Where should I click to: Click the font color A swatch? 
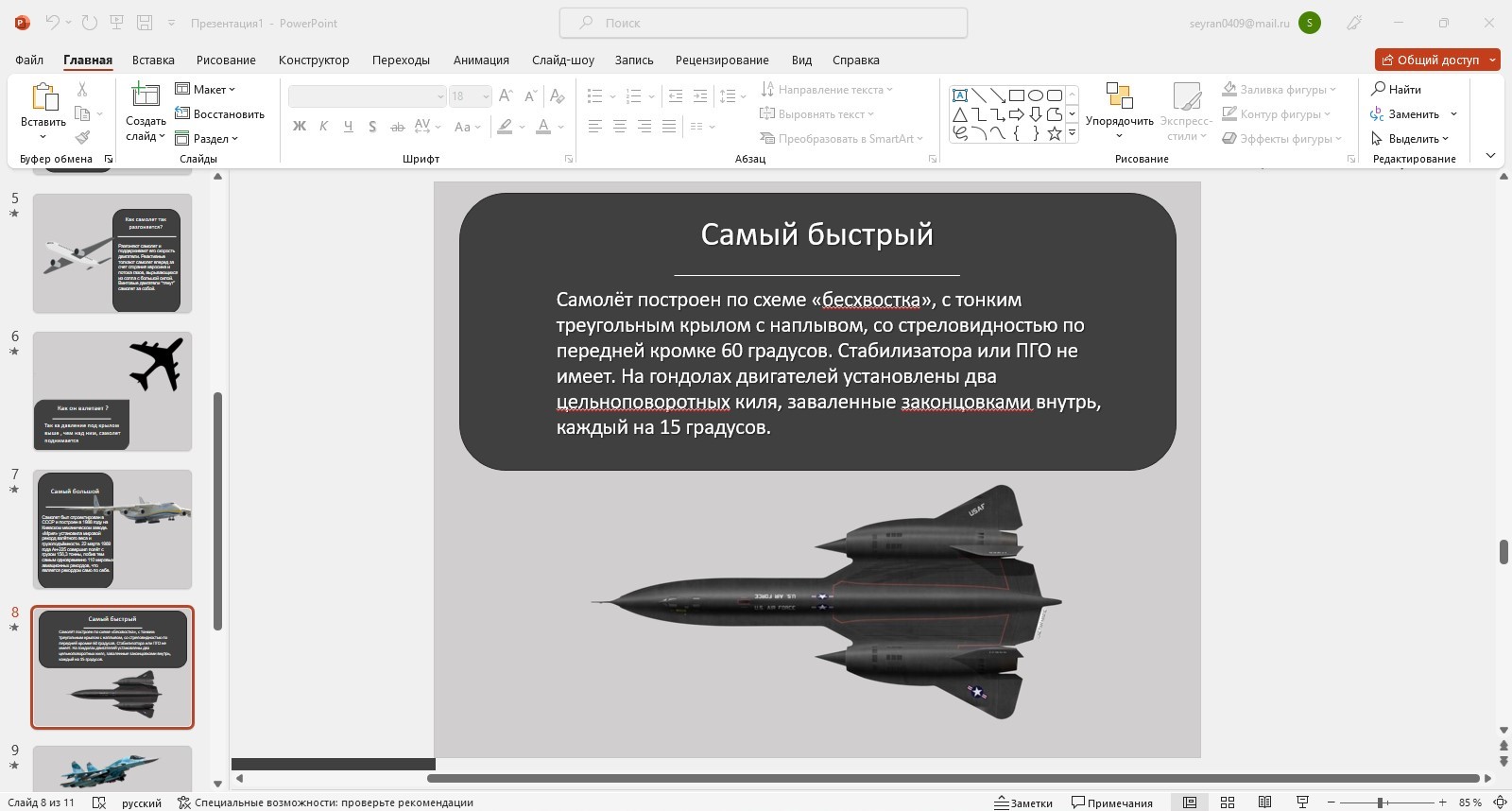coord(543,126)
